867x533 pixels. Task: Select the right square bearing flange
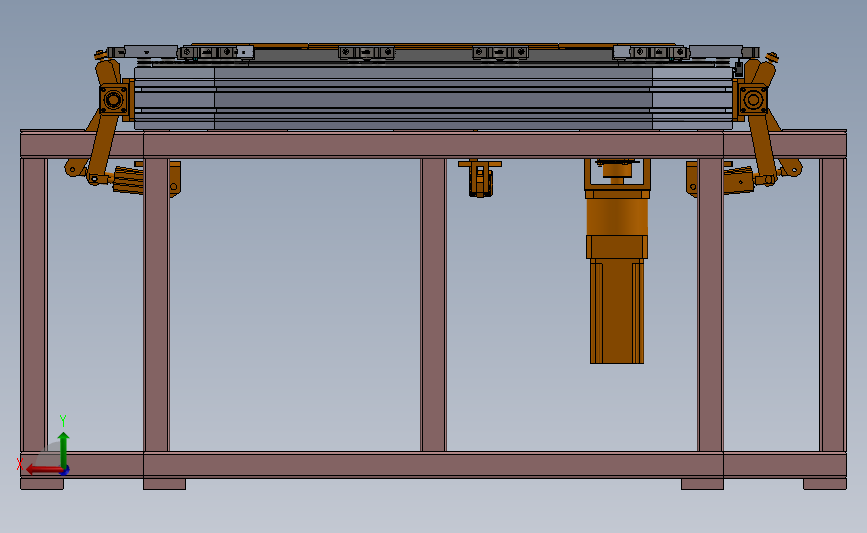tap(753, 100)
